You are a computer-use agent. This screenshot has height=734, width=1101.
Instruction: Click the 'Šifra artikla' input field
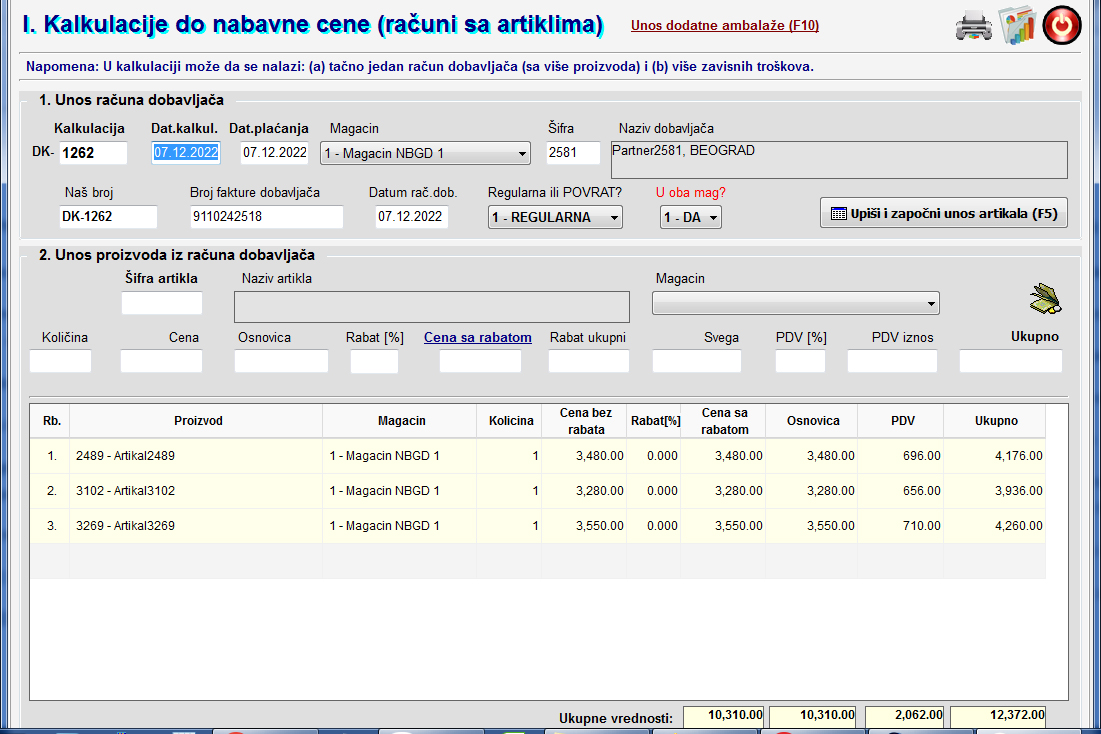tap(161, 303)
